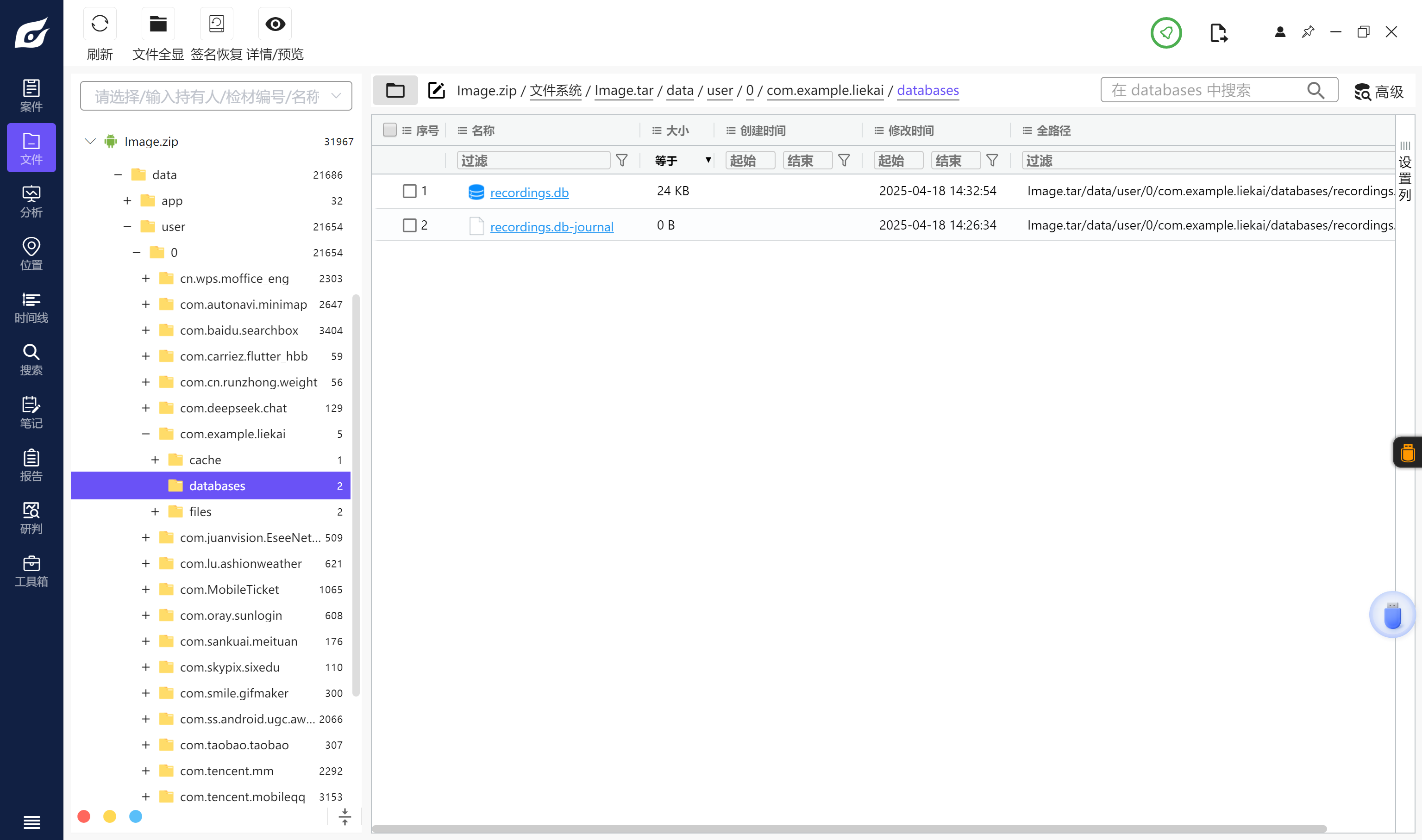Open the 等于 size comparison dropdown
The width and height of the screenshot is (1422, 840).
(x=683, y=161)
